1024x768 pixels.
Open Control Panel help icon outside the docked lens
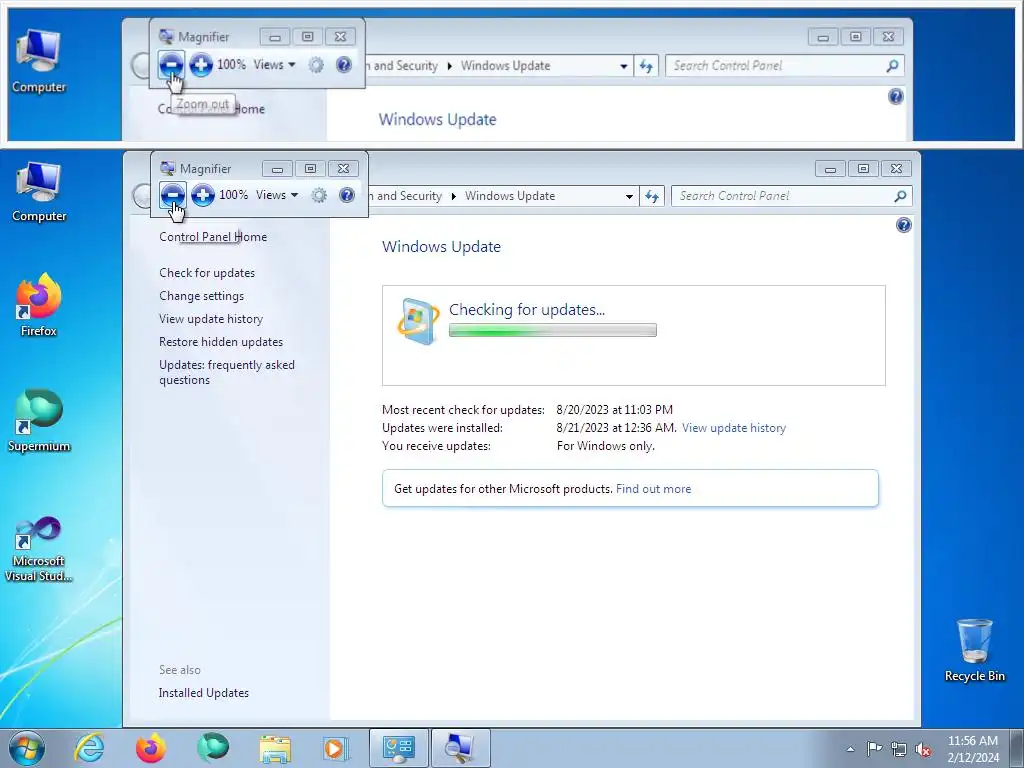pyautogui.click(x=904, y=225)
